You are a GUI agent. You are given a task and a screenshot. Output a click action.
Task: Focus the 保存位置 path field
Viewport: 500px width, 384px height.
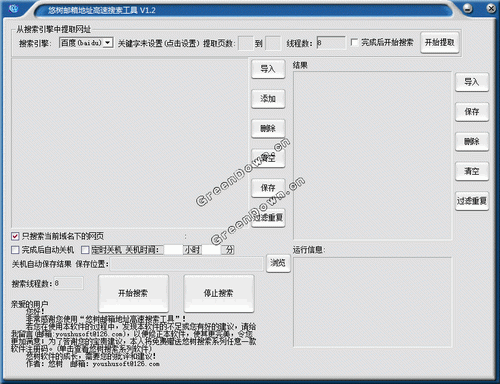pos(187,264)
